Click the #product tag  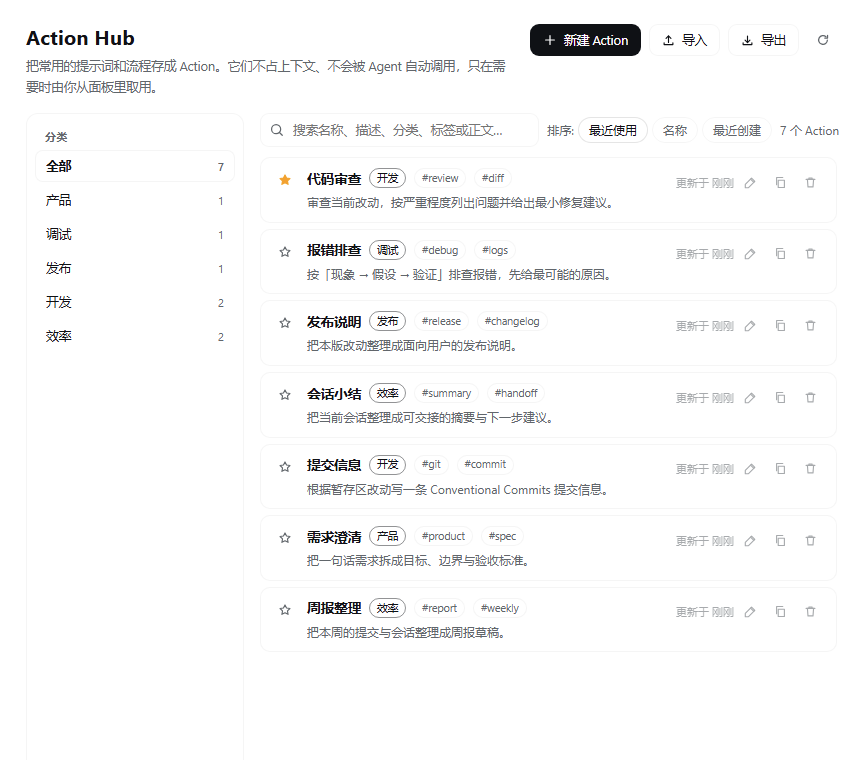444,536
